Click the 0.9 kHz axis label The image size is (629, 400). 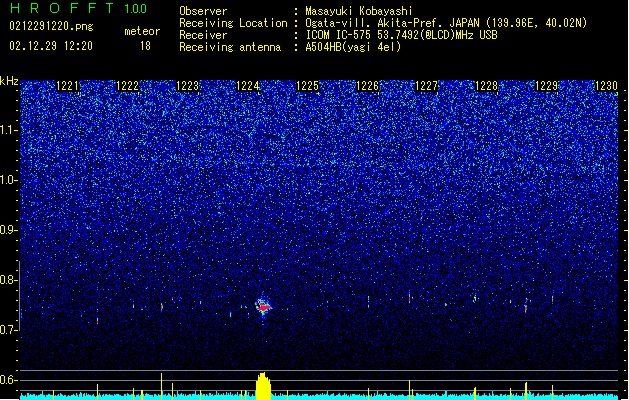click(8, 230)
